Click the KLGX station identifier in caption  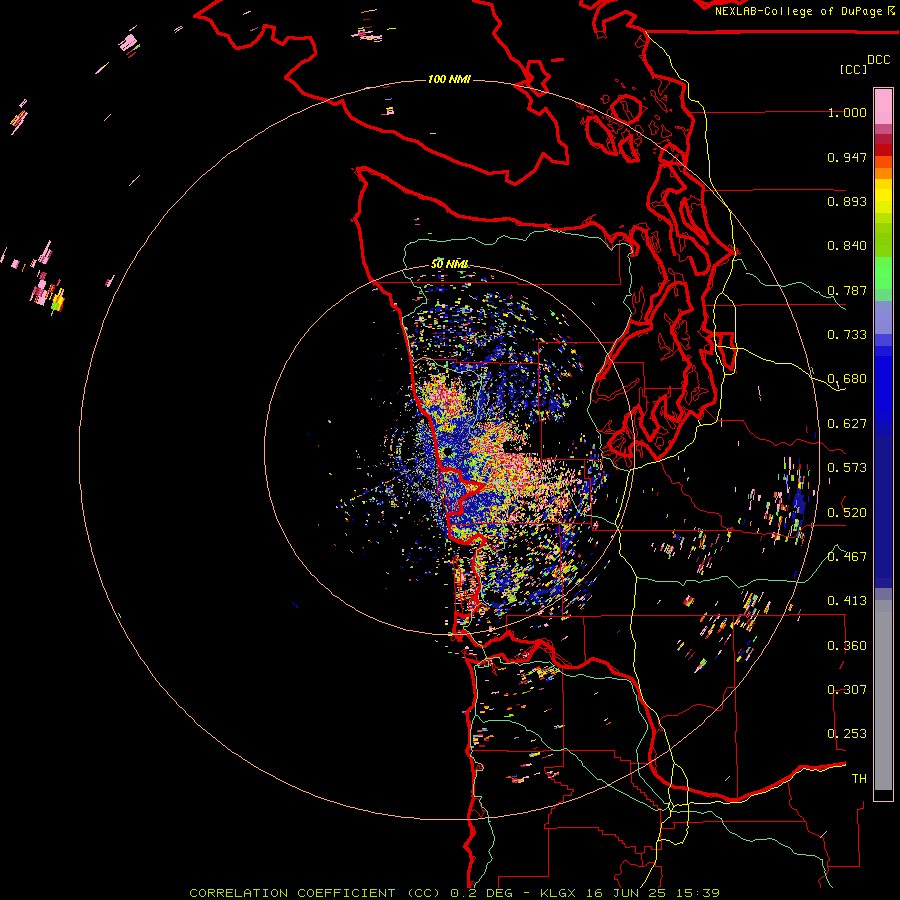559,893
